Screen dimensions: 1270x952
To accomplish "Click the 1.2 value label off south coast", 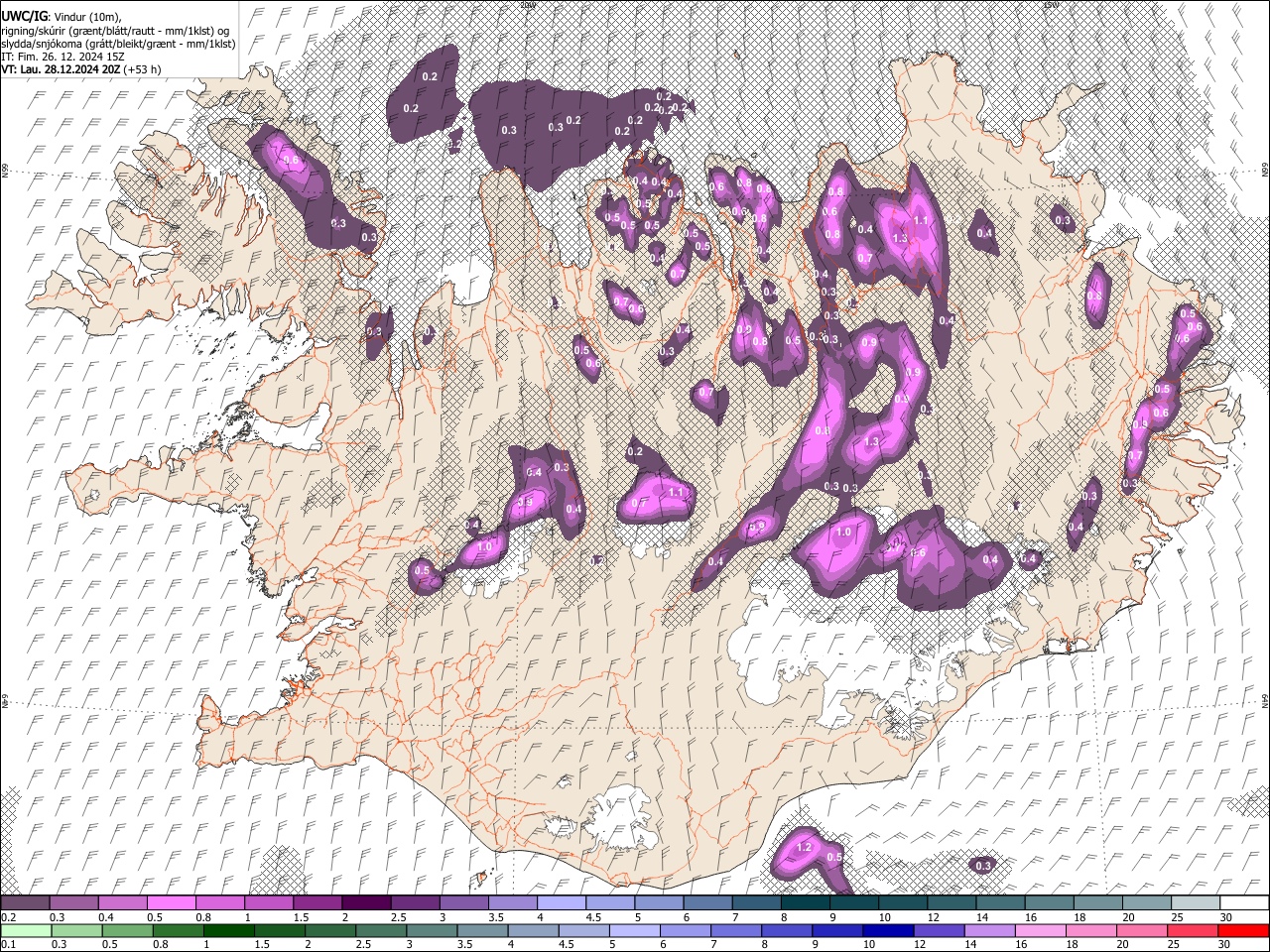I will click(805, 848).
